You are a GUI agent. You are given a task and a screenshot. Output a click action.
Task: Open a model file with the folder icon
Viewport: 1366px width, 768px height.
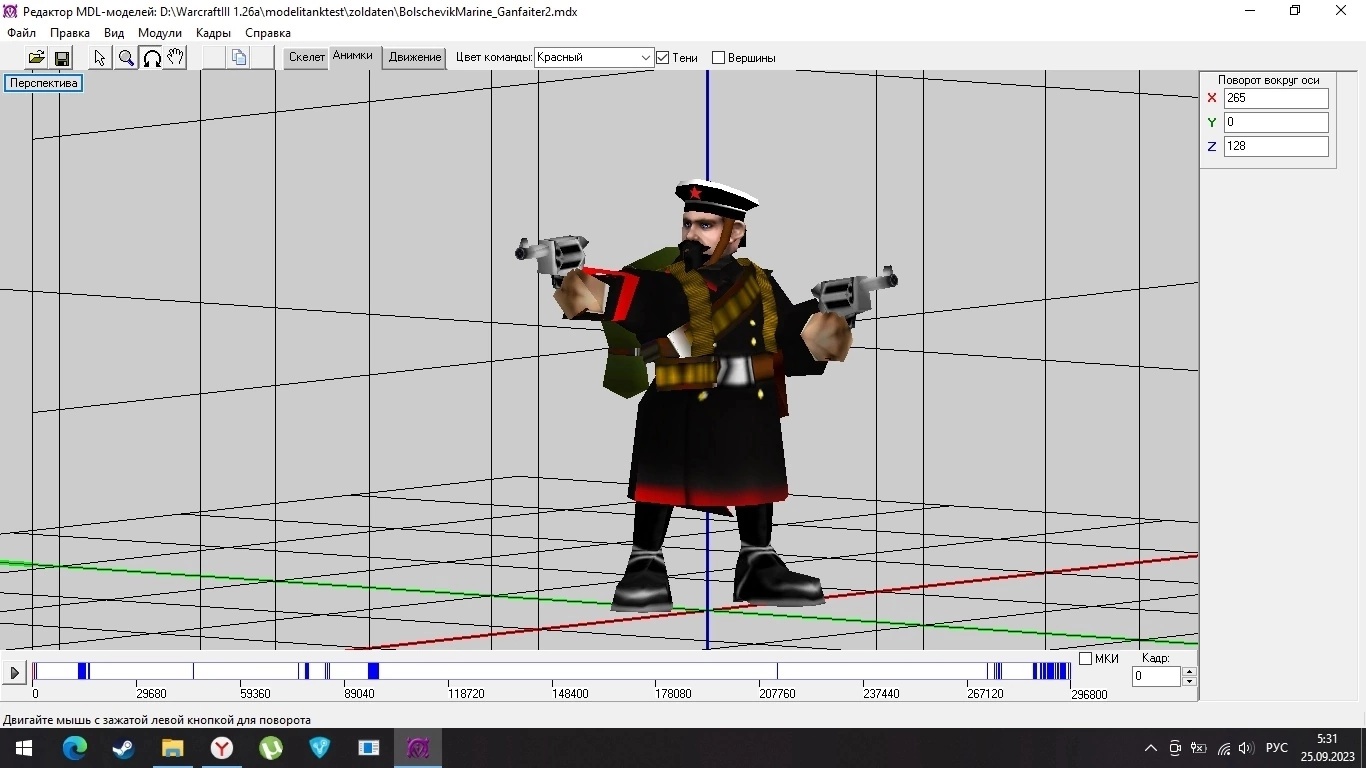click(x=36, y=58)
